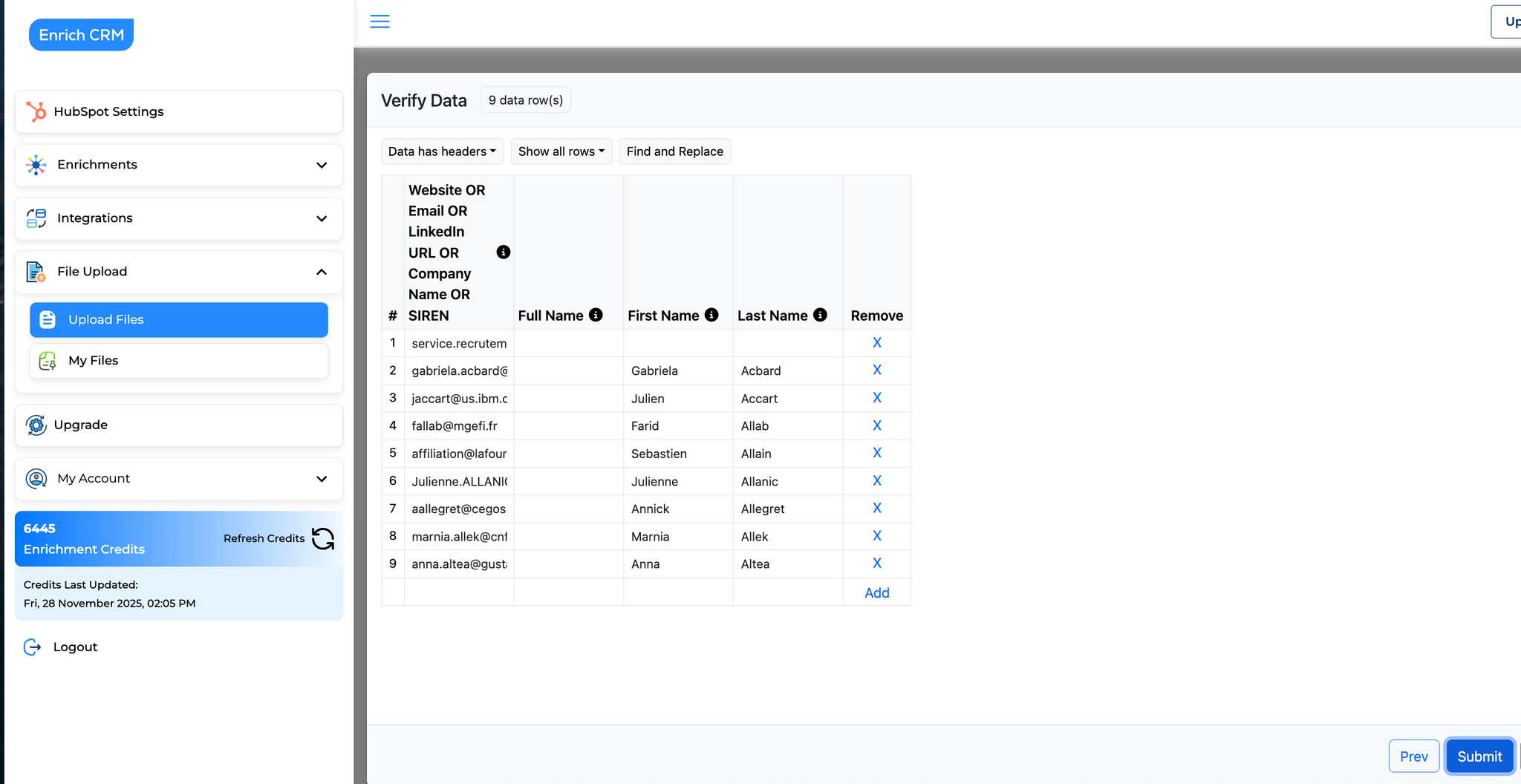Click the My Account avatar icon
Screen dimensions: 1521x784
pyautogui.click(x=36, y=479)
